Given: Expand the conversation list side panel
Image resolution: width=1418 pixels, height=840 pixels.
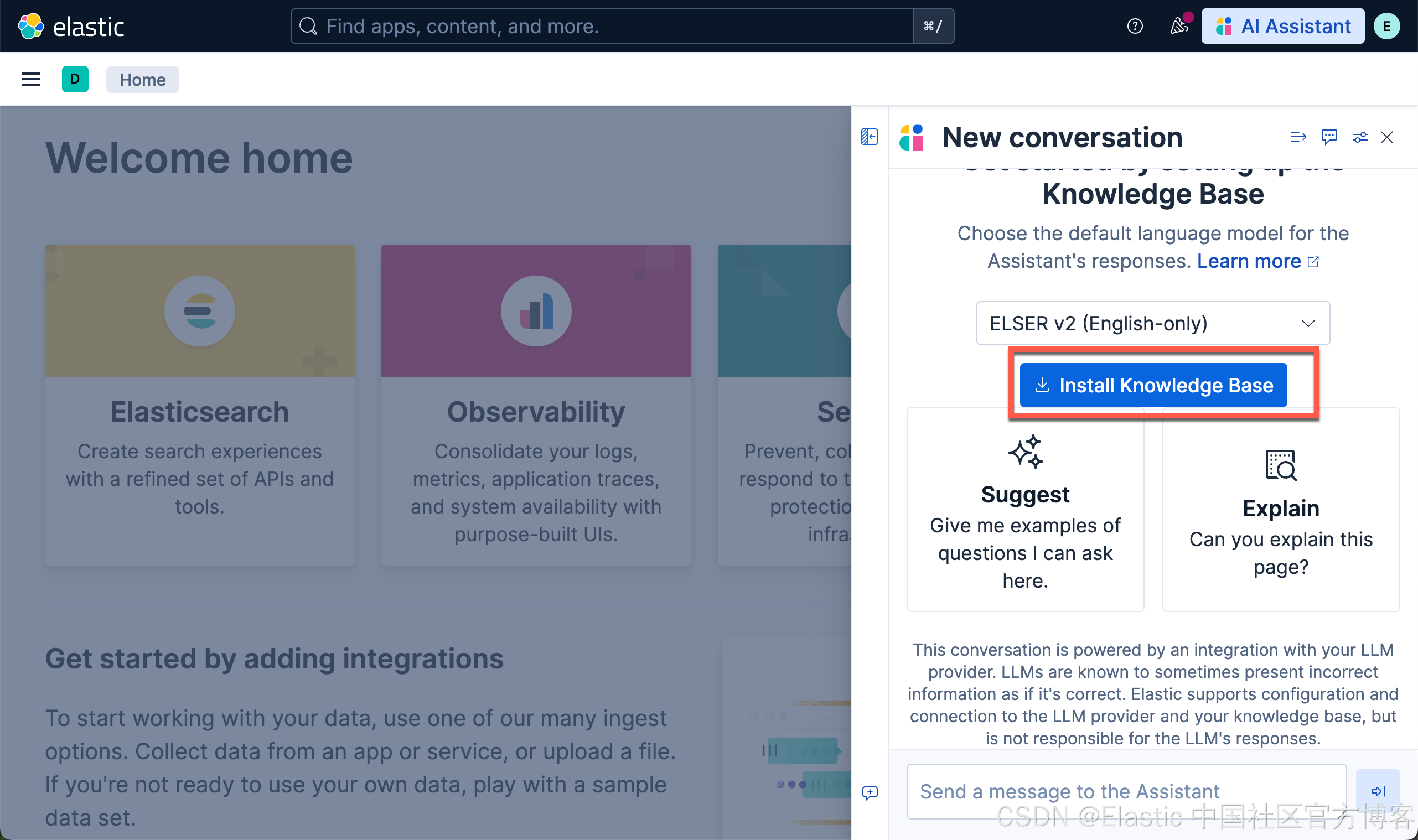Looking at the screenshot, I should 869,137.
